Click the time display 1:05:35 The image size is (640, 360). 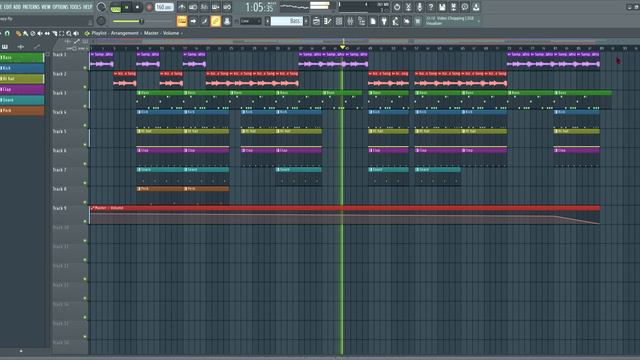[x=259, y=7]
